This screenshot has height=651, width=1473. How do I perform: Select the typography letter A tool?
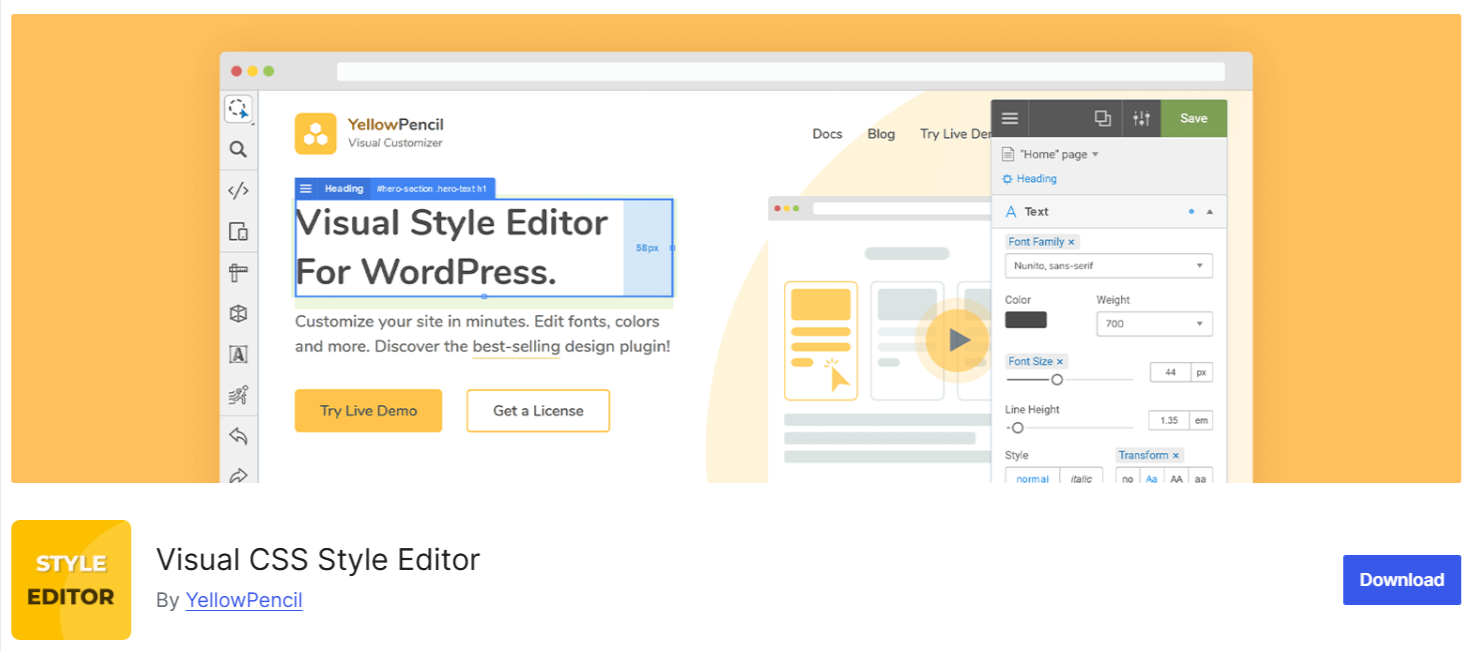coord(238,354)
